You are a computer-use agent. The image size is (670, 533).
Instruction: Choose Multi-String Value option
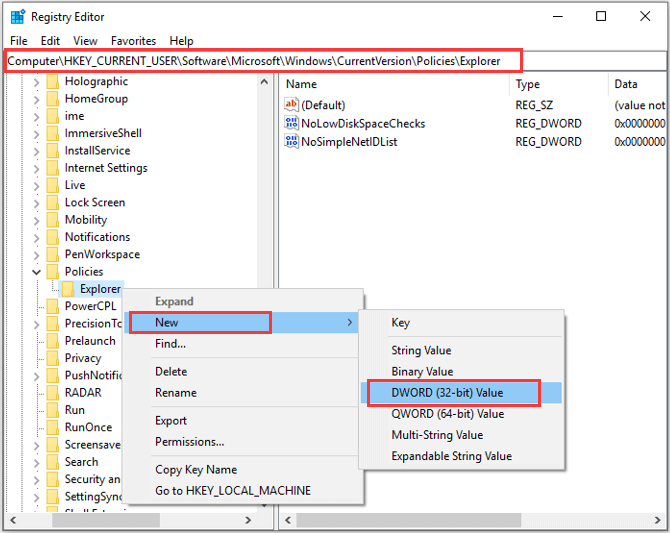tap(461, 435)
